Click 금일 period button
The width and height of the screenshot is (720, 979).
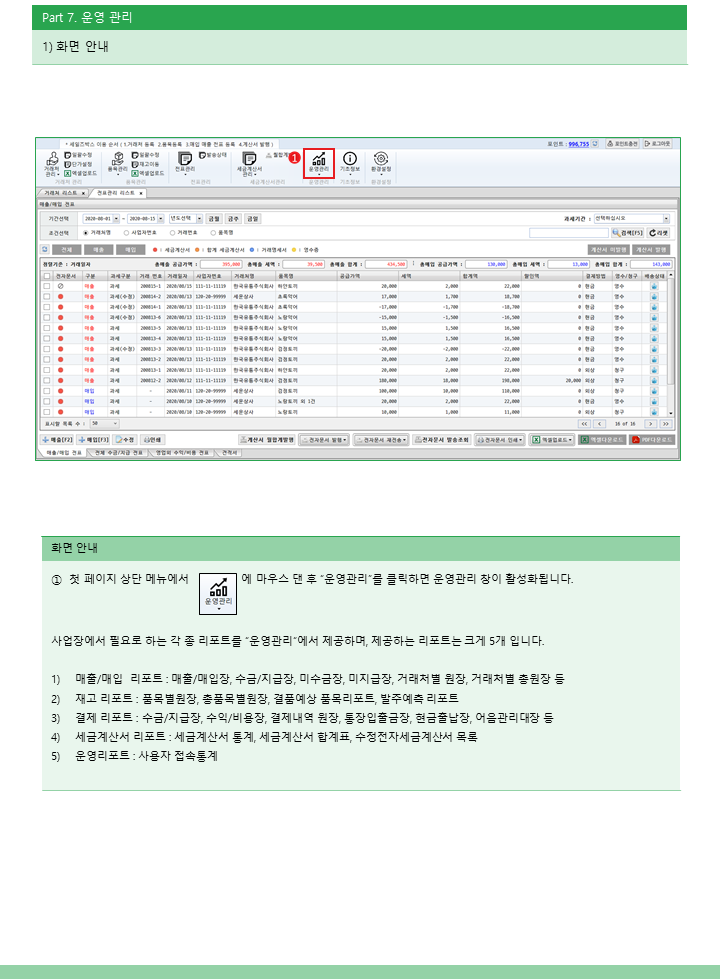[x=252, y=219]
